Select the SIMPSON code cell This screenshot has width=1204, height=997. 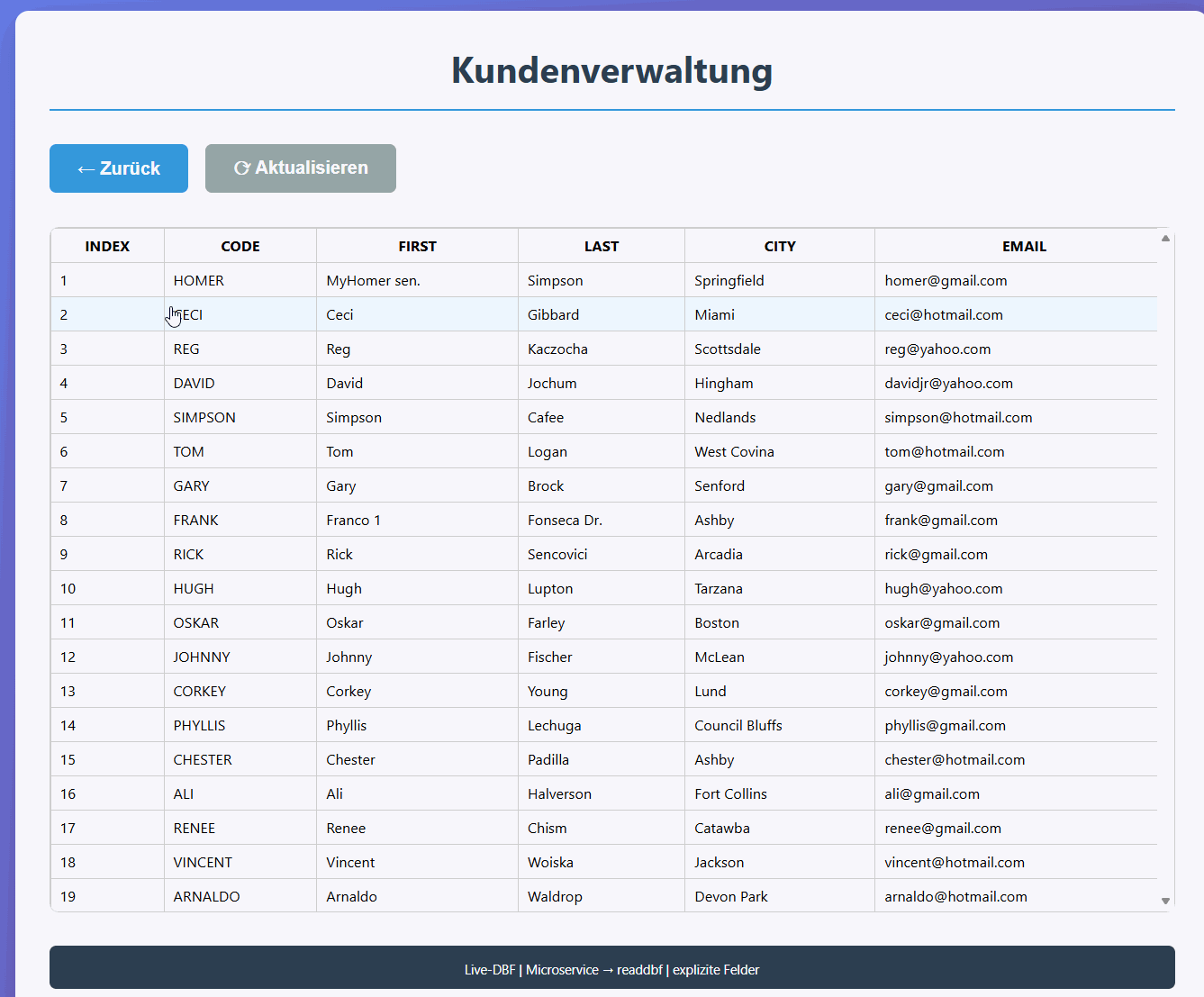(240, 417)
